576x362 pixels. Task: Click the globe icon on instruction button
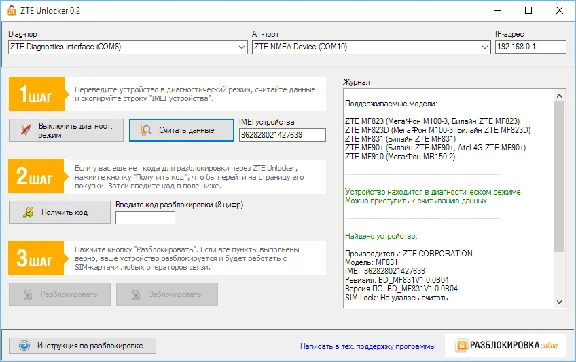(x=24, y=345)
